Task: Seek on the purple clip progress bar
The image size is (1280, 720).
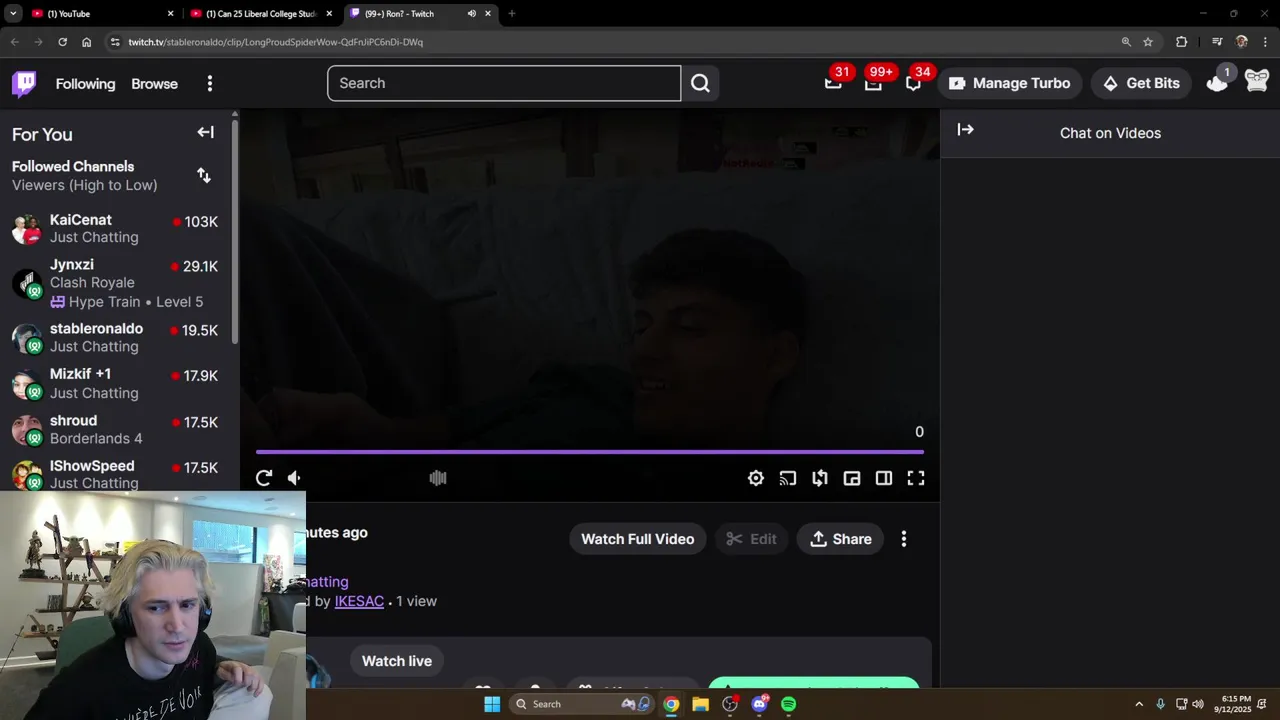Action: tap(589, 452)
